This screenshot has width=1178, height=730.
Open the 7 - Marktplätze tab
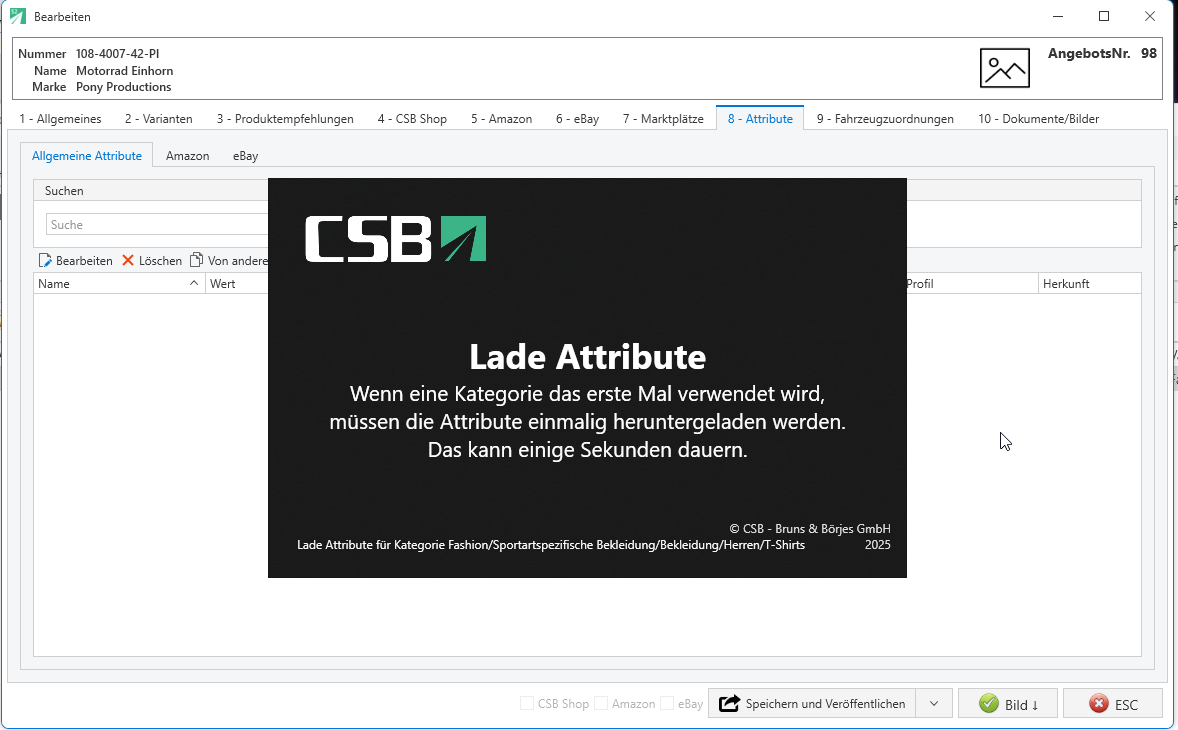(x=663, y=119)
